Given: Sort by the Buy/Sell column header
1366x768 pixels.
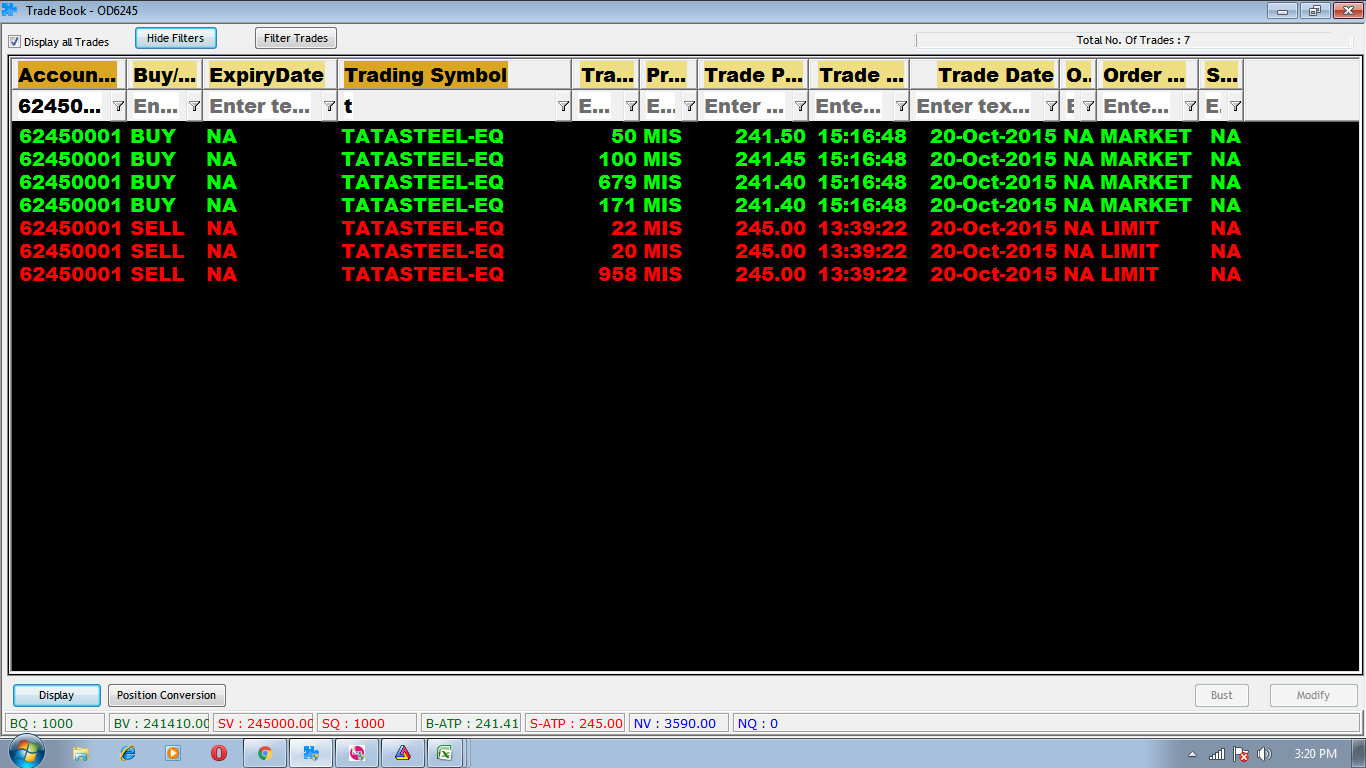Looking at the screenshot, I should [x=165, y=75].
